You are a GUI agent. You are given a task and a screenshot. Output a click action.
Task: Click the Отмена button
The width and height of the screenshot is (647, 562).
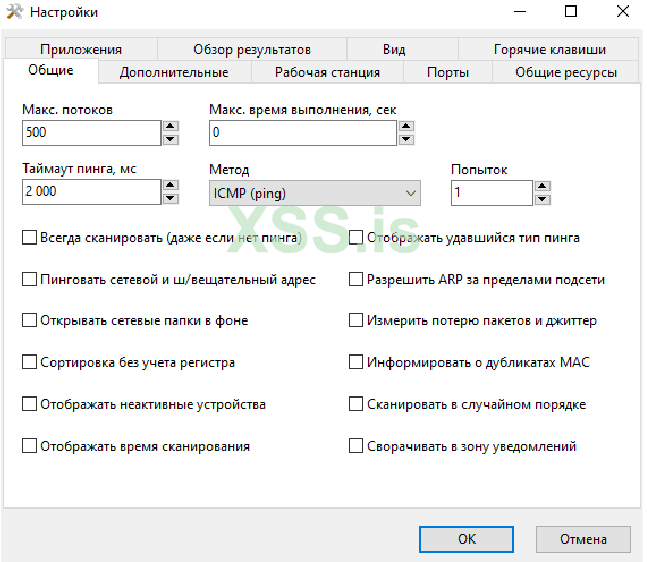click(583, 539)
